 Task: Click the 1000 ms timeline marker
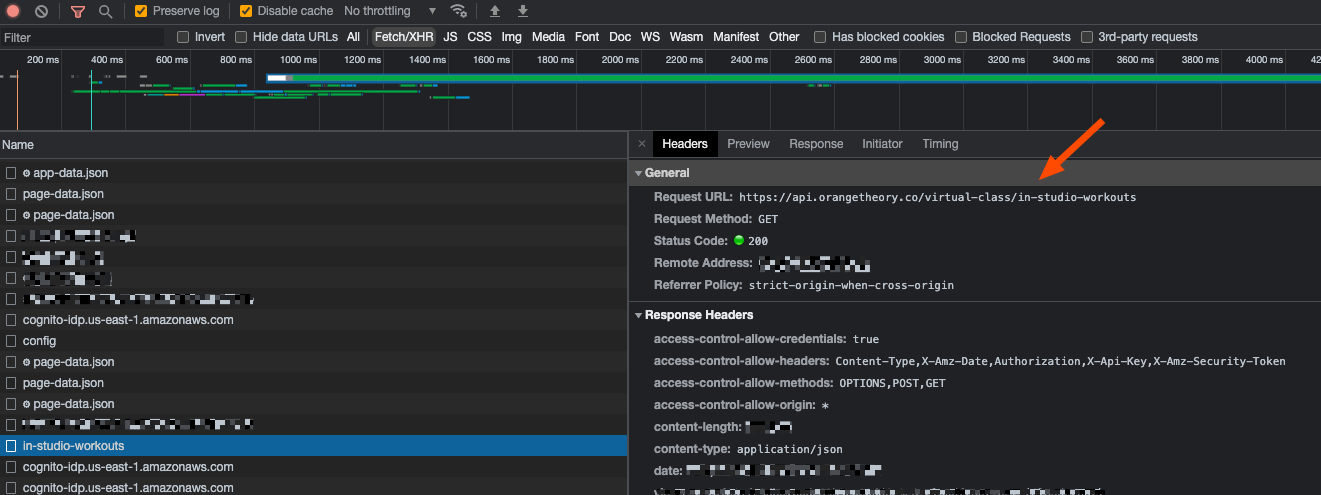tap(299, 60)
